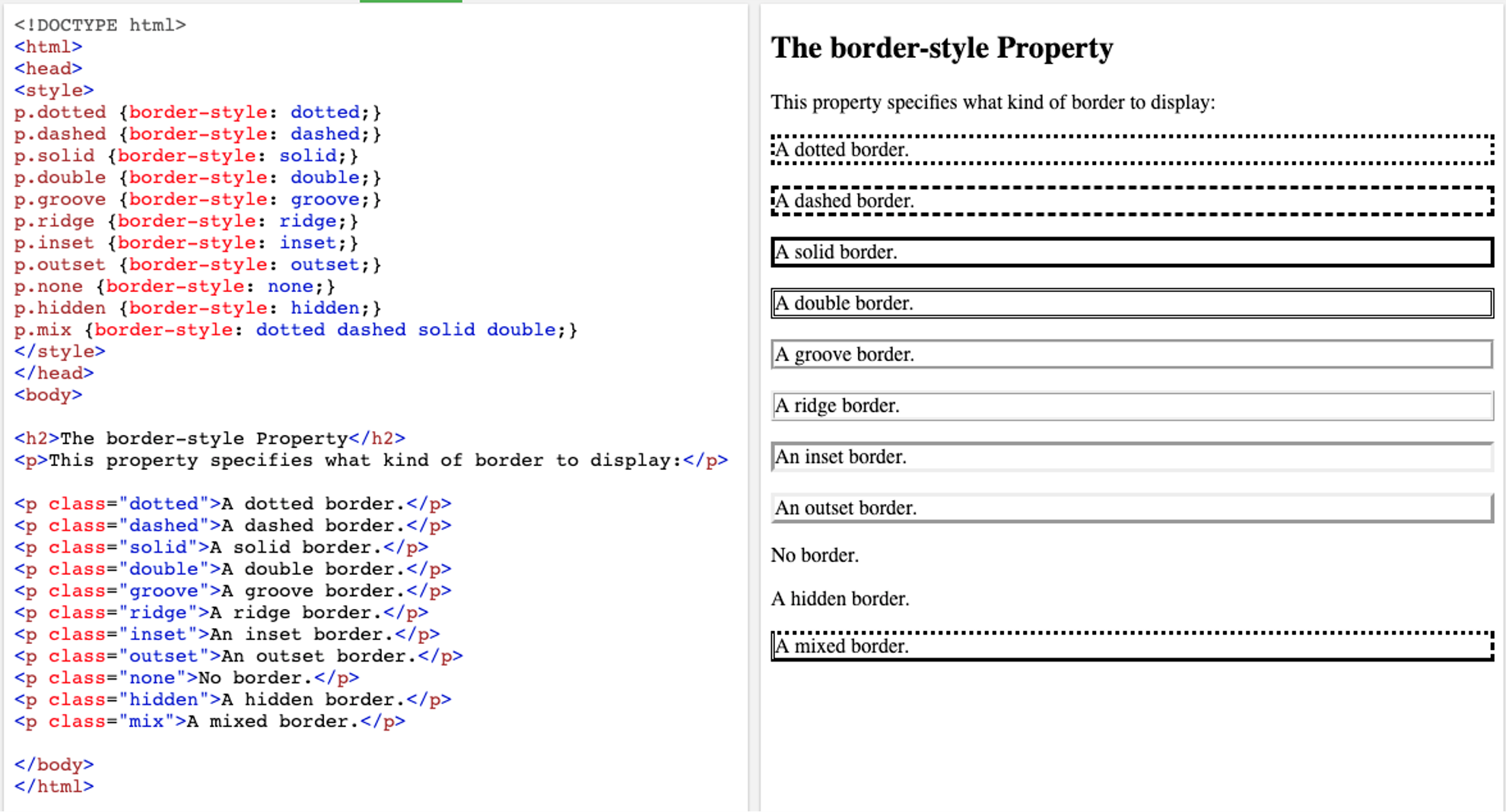Click the class="solid" paragraph code line
The width and height of the screenshot is (1506, 812).
click(x=221, y=547)
